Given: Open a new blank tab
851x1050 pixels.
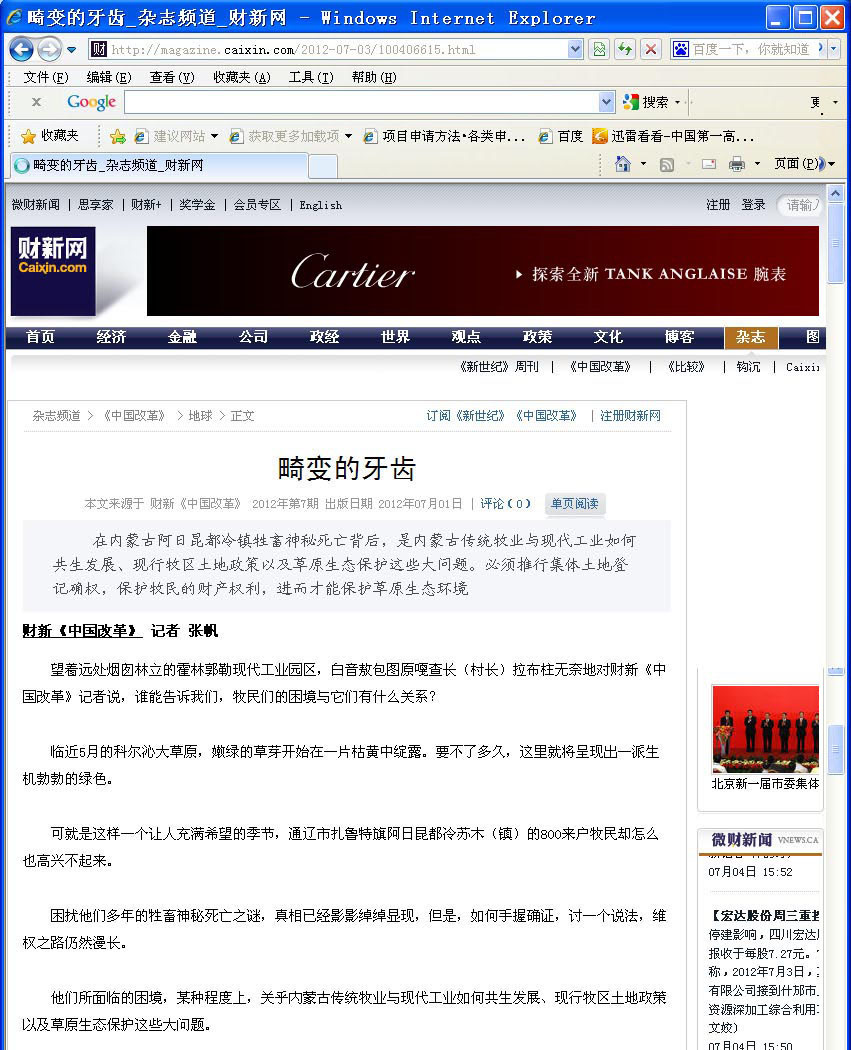Looking at the screenshot, I should (323, 166).
